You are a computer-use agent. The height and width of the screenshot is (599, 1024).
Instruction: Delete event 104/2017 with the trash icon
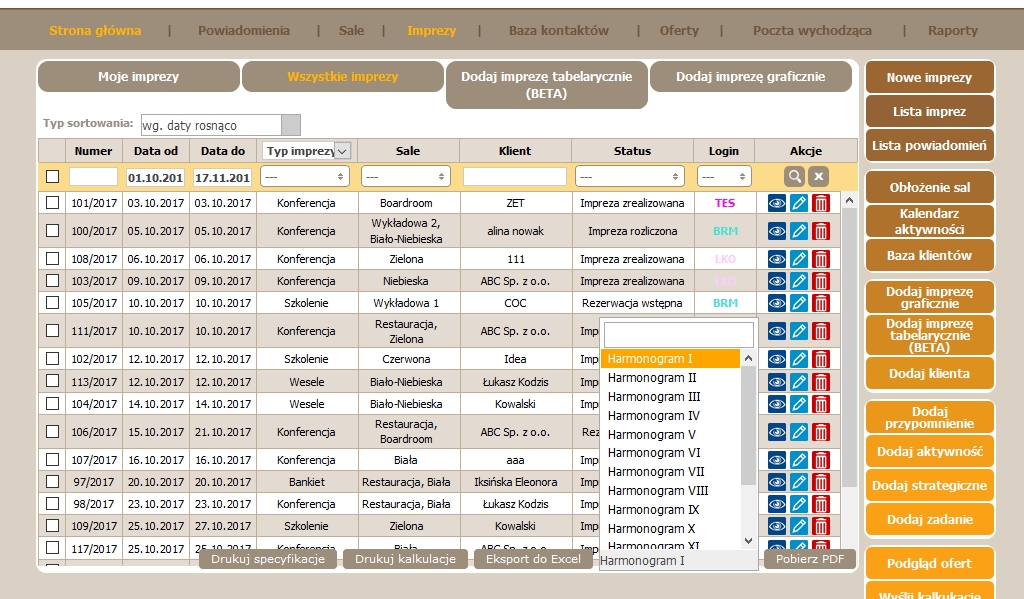821,404
